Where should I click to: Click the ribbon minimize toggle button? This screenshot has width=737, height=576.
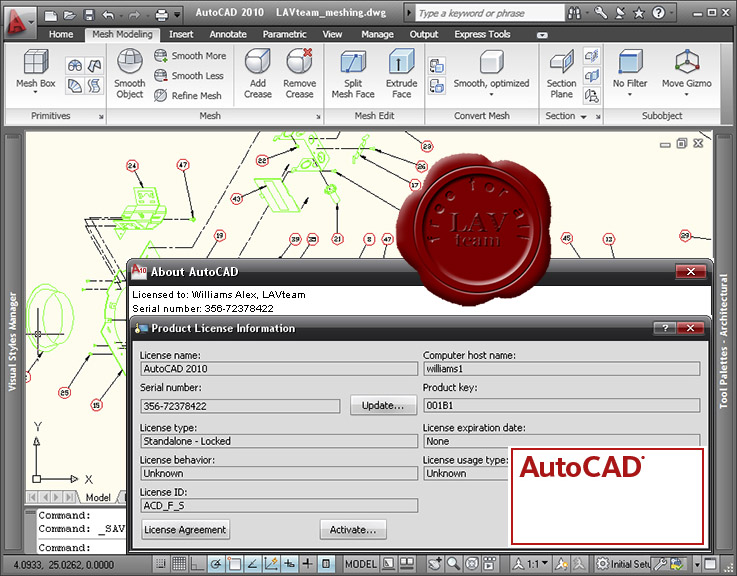point(542,35)
